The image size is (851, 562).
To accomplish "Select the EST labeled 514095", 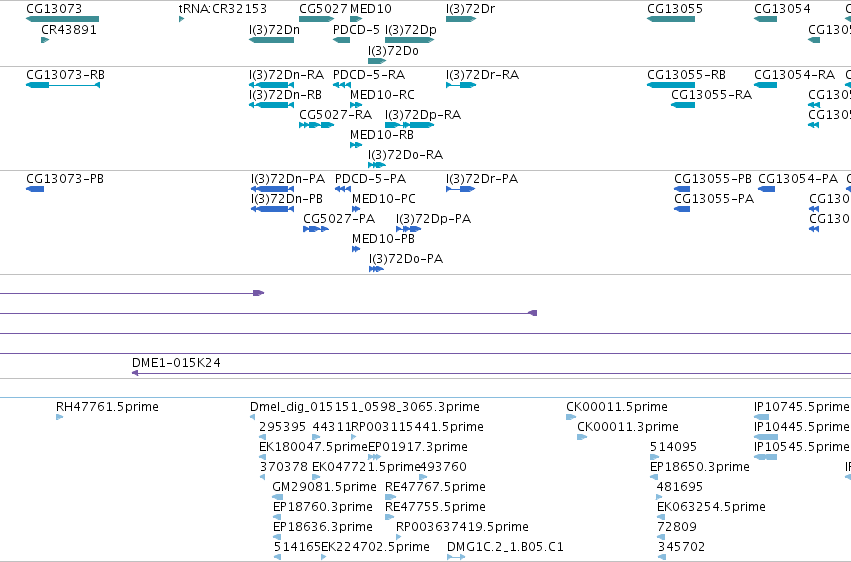I will 655,458.
